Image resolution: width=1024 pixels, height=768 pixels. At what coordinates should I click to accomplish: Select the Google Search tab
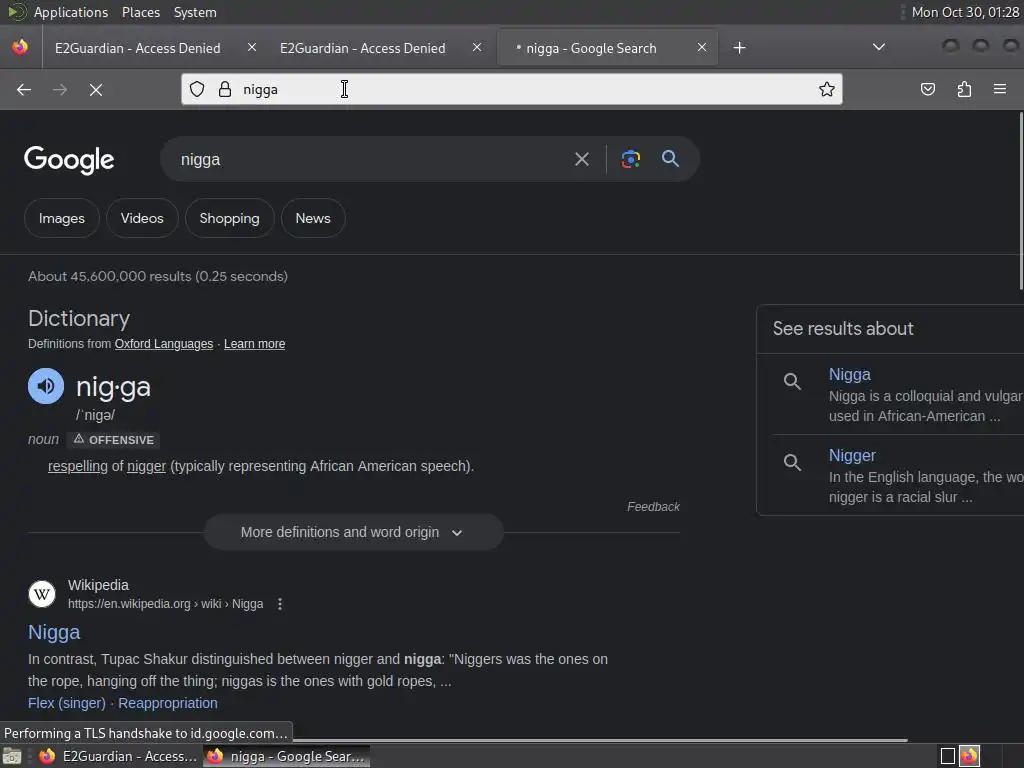coord(607,48)
